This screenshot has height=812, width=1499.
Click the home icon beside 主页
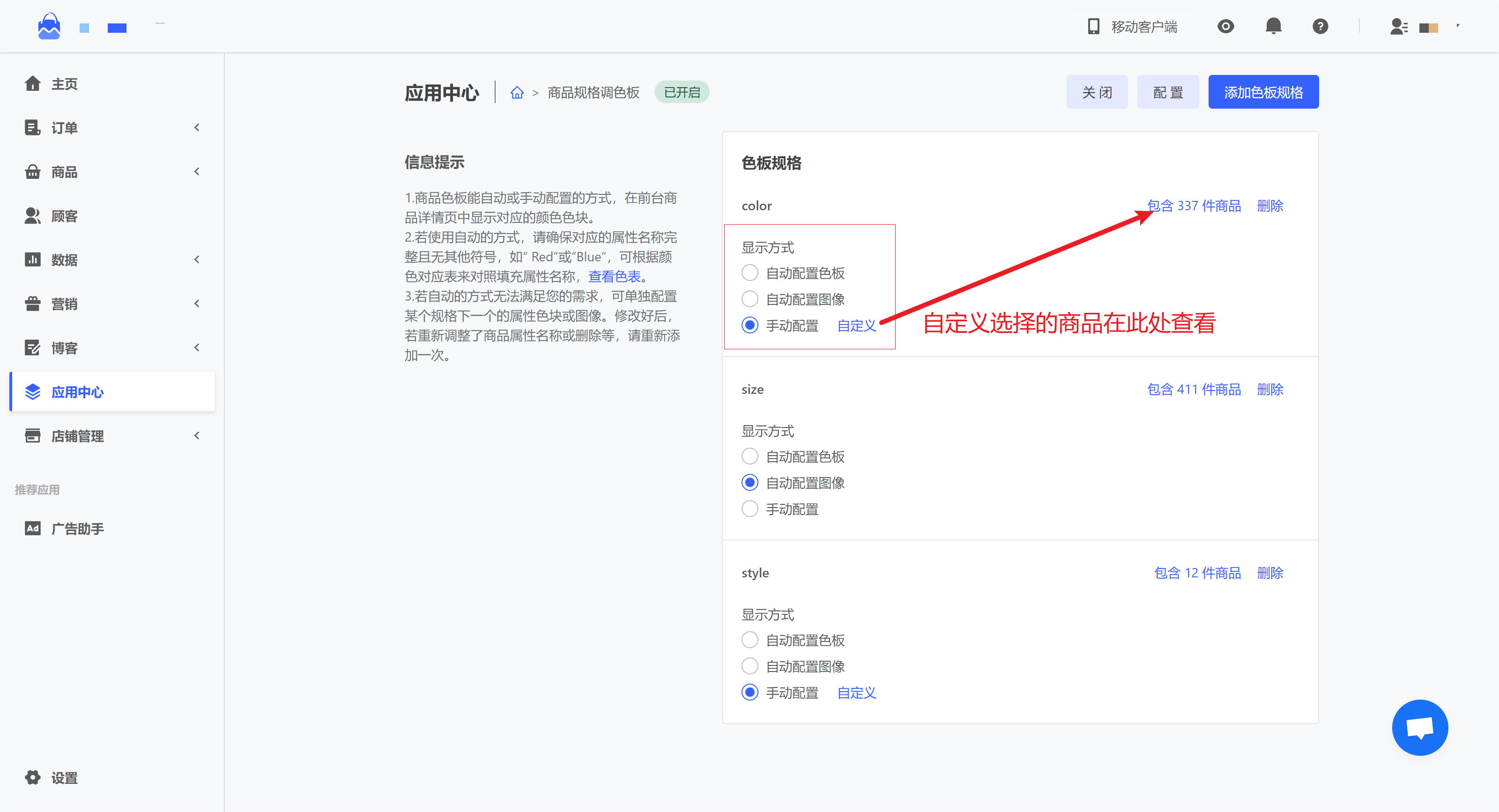click(33, 84)
